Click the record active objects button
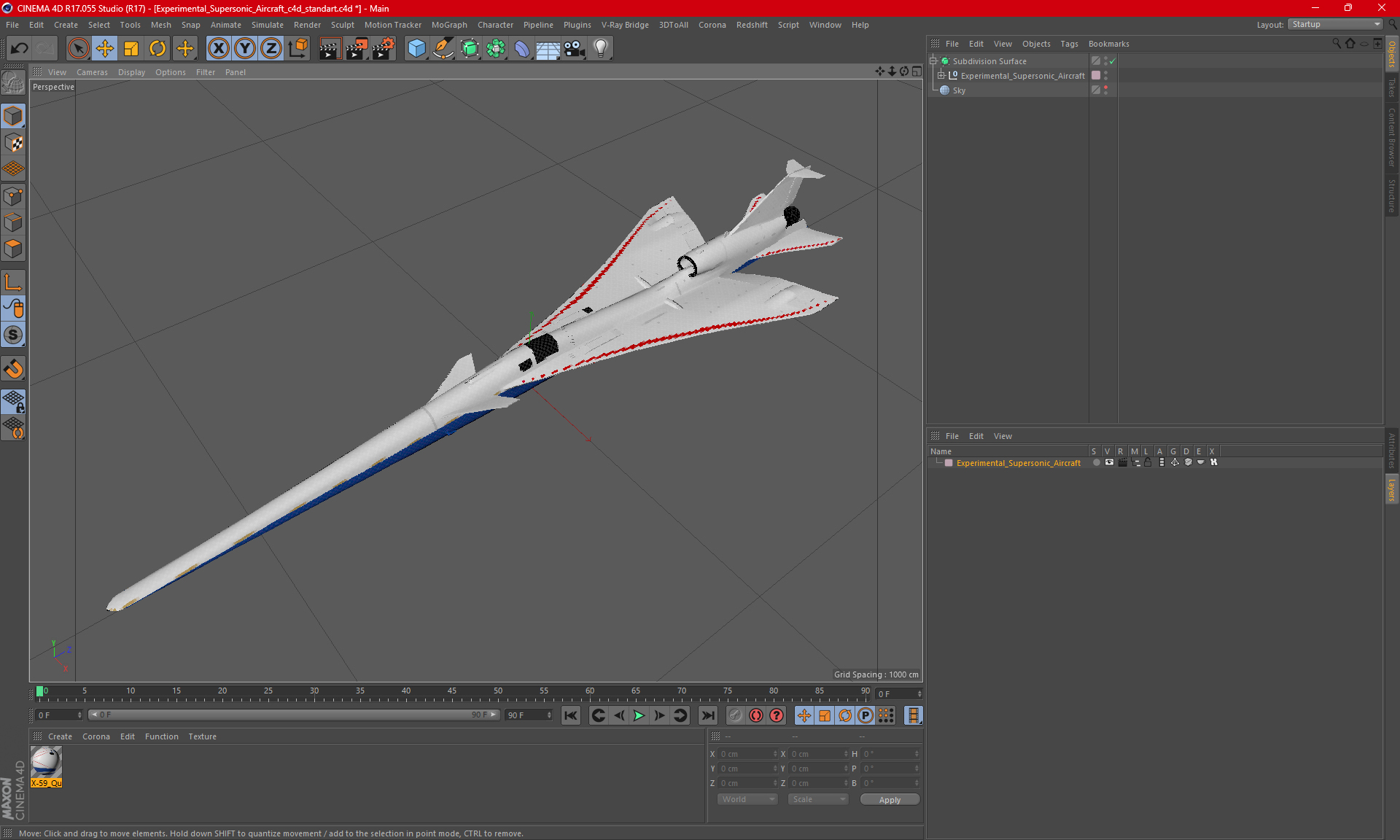 (735, 716)
